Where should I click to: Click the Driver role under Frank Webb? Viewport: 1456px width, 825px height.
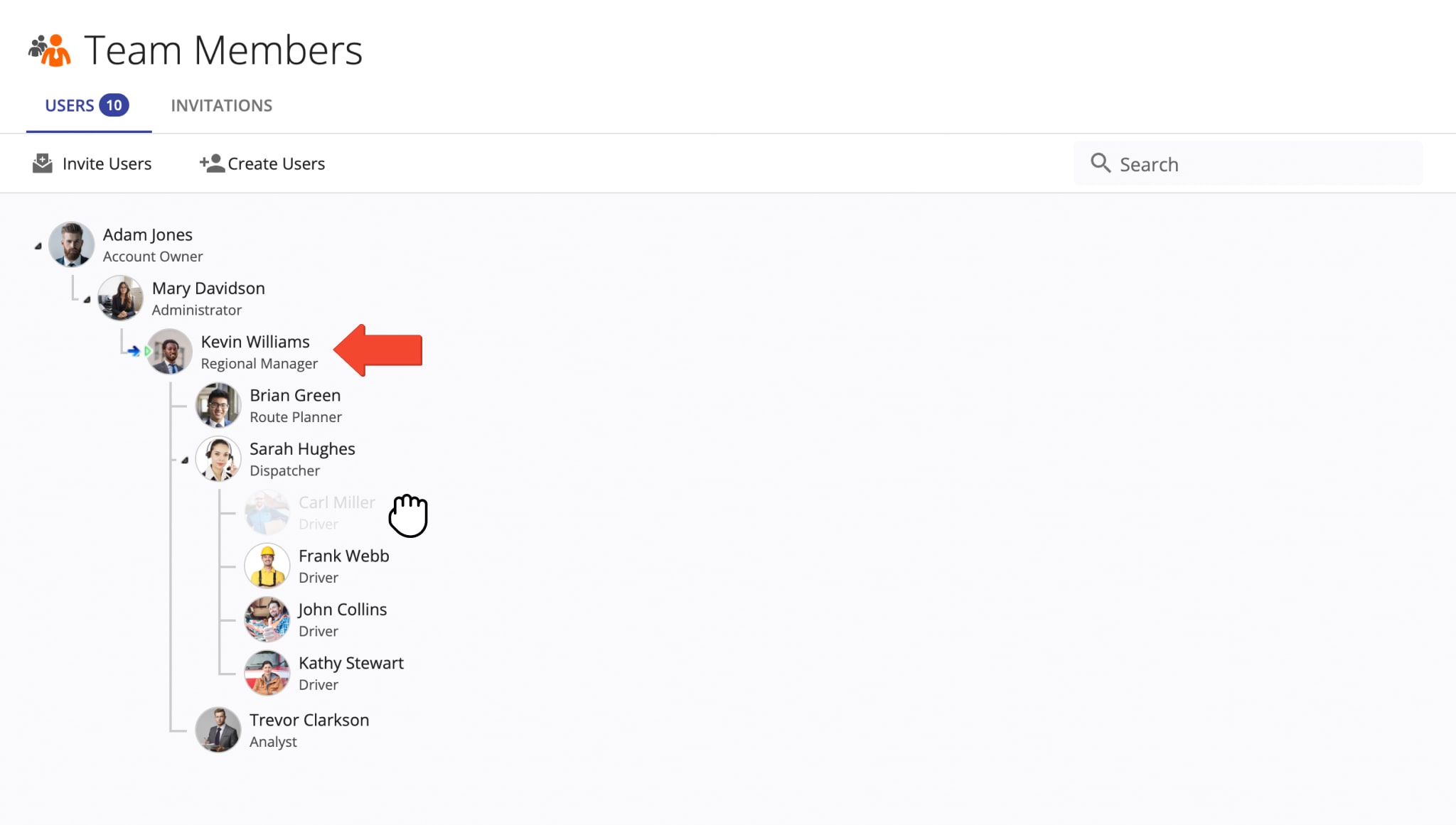click(x=318, y=578)
